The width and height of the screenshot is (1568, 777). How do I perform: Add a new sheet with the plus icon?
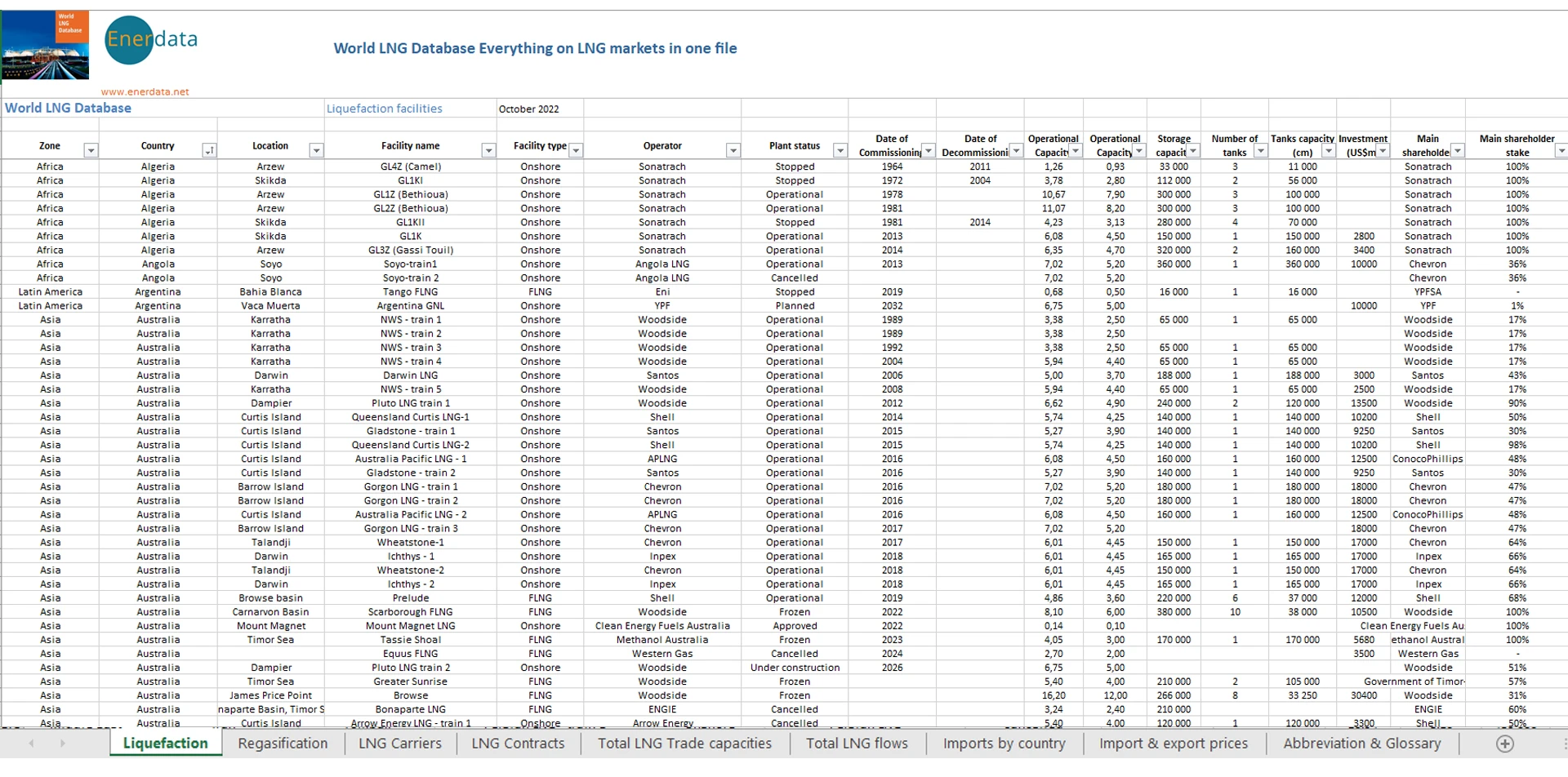coord(1505,744)
